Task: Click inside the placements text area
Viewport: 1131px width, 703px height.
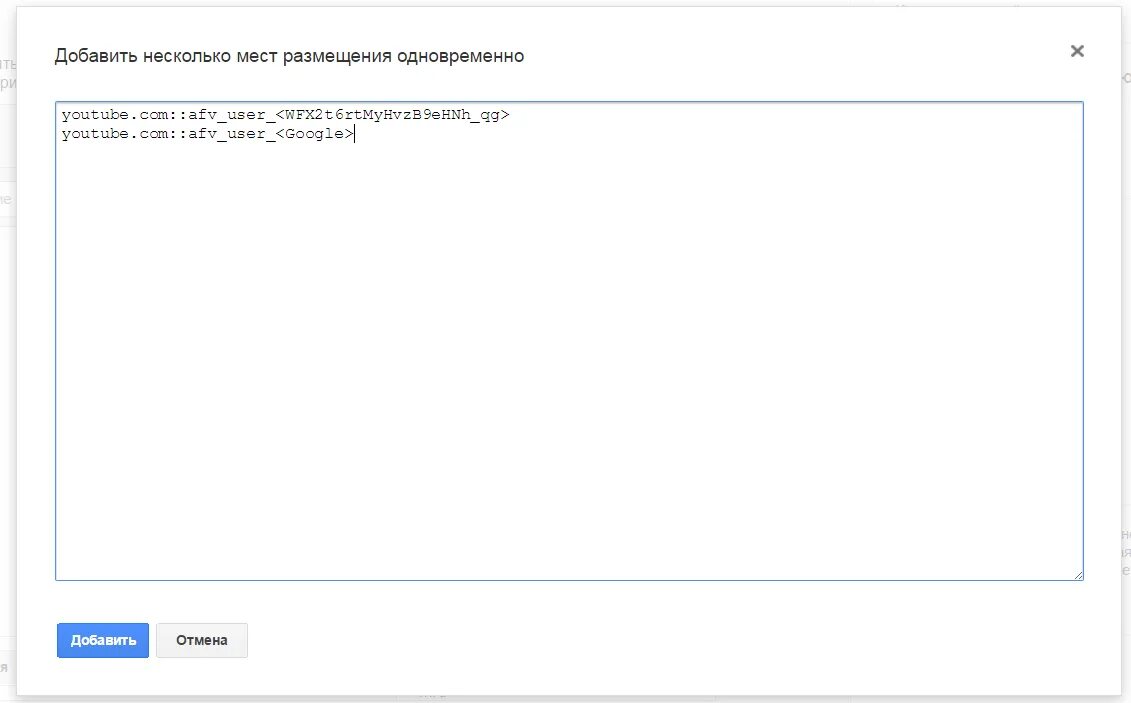Action: click(569, 341)
